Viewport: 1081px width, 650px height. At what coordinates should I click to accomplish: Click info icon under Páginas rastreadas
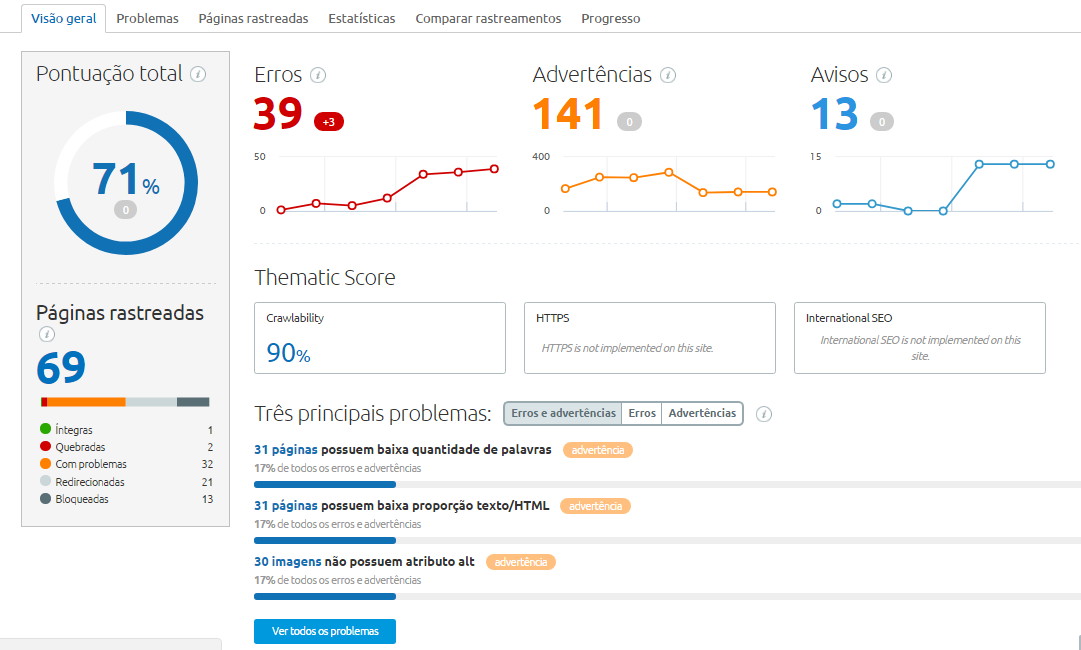[46, 334]
